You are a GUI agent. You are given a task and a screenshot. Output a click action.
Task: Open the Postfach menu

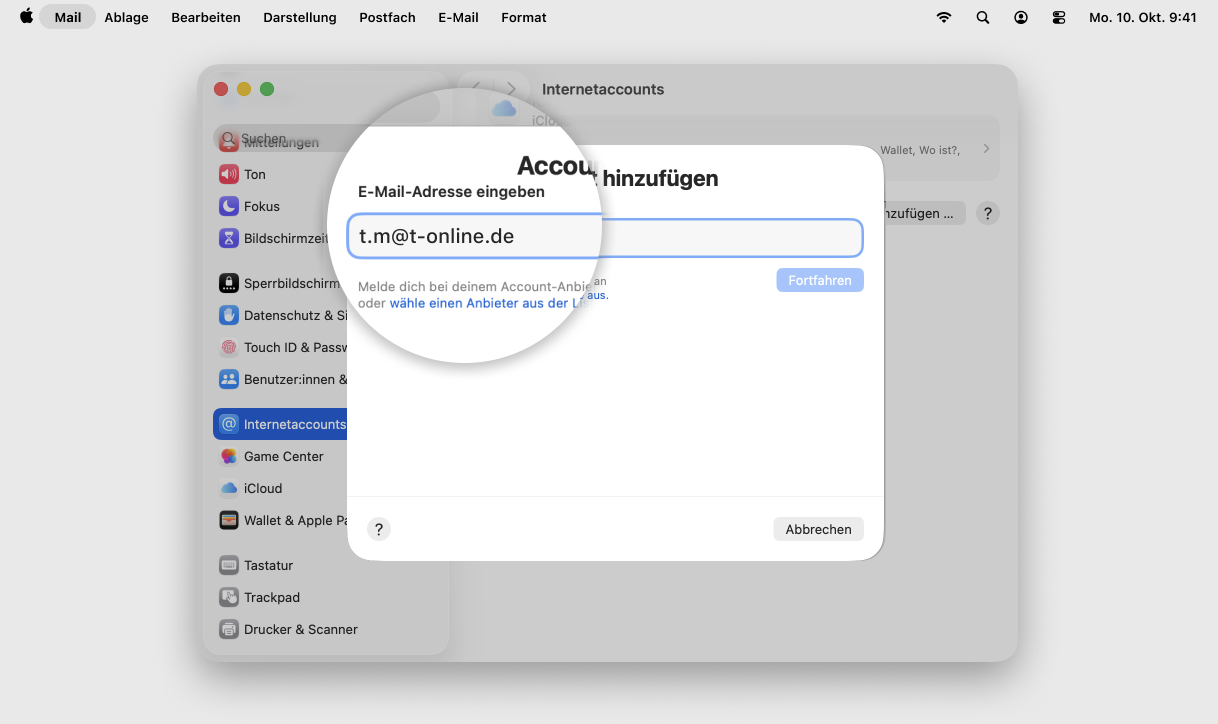(x=387, y=17)
